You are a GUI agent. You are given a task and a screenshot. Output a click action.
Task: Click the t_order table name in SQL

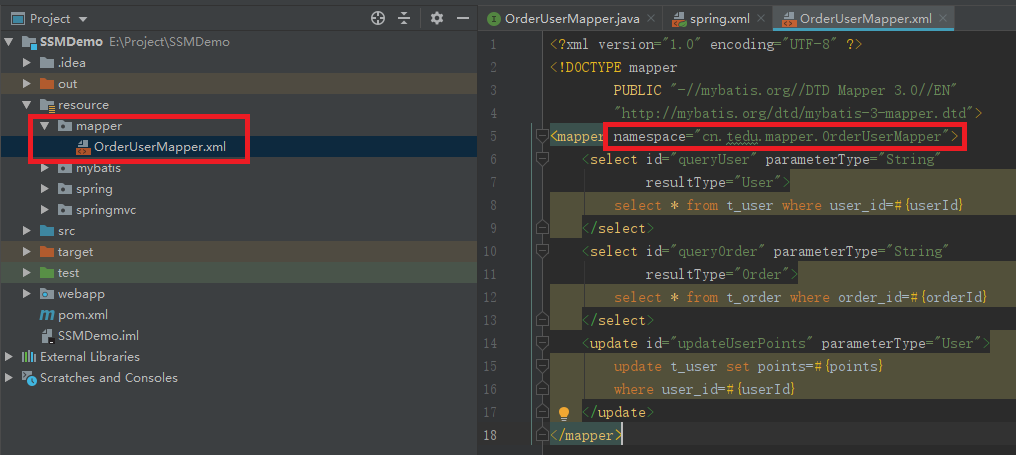(754, 298)
